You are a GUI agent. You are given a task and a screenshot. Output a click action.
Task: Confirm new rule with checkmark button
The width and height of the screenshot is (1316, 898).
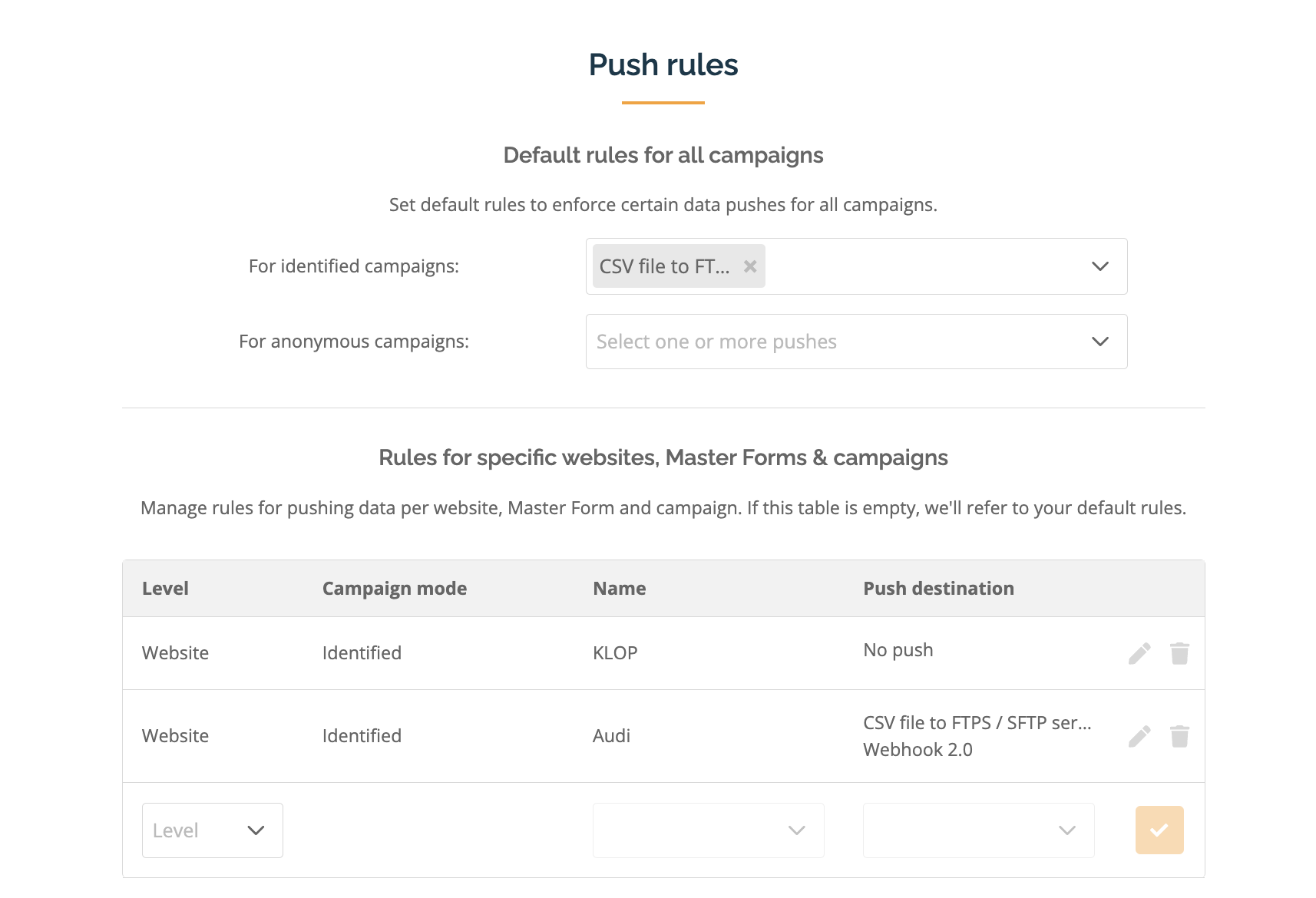pos(1159,830)
